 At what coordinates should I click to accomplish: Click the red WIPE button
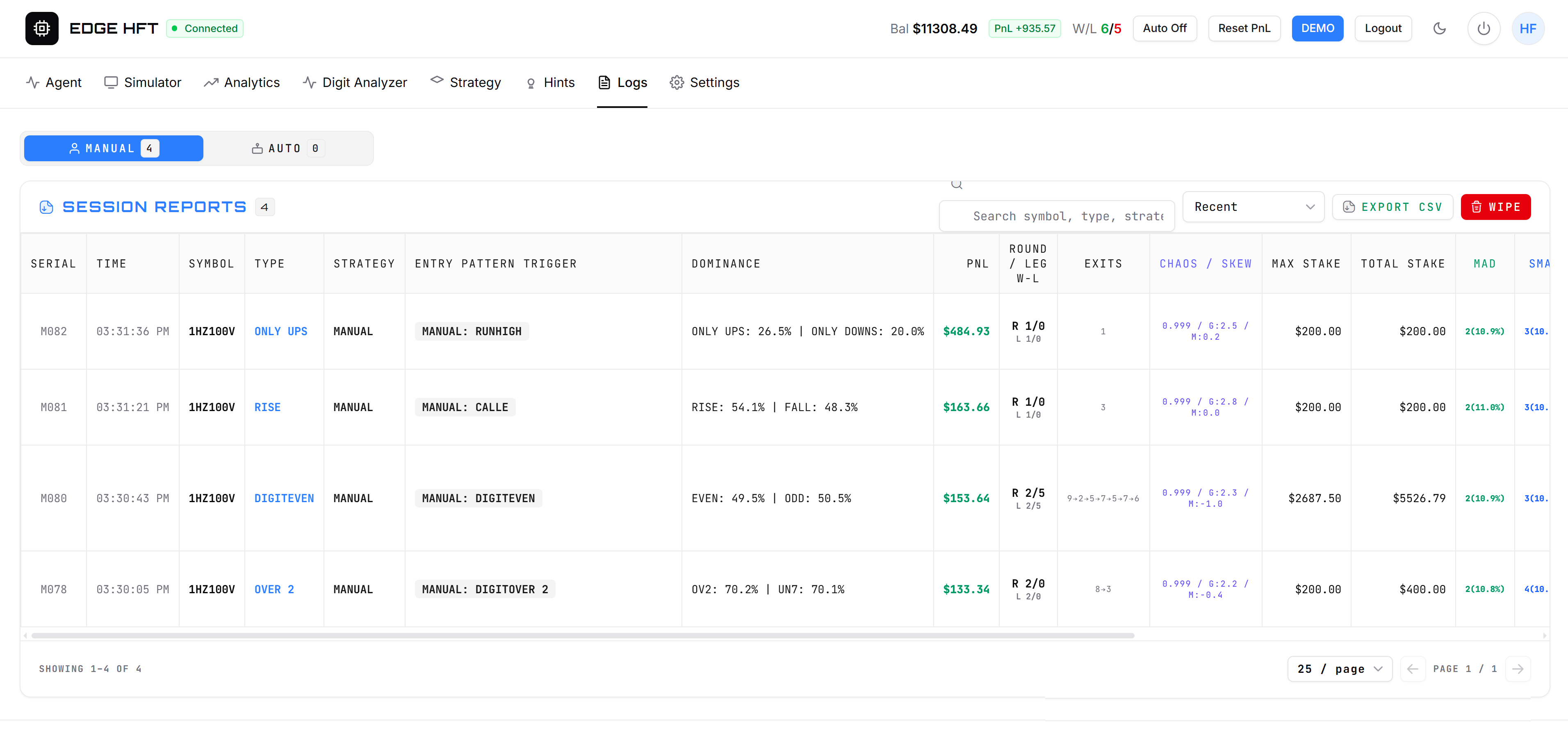1495,207
